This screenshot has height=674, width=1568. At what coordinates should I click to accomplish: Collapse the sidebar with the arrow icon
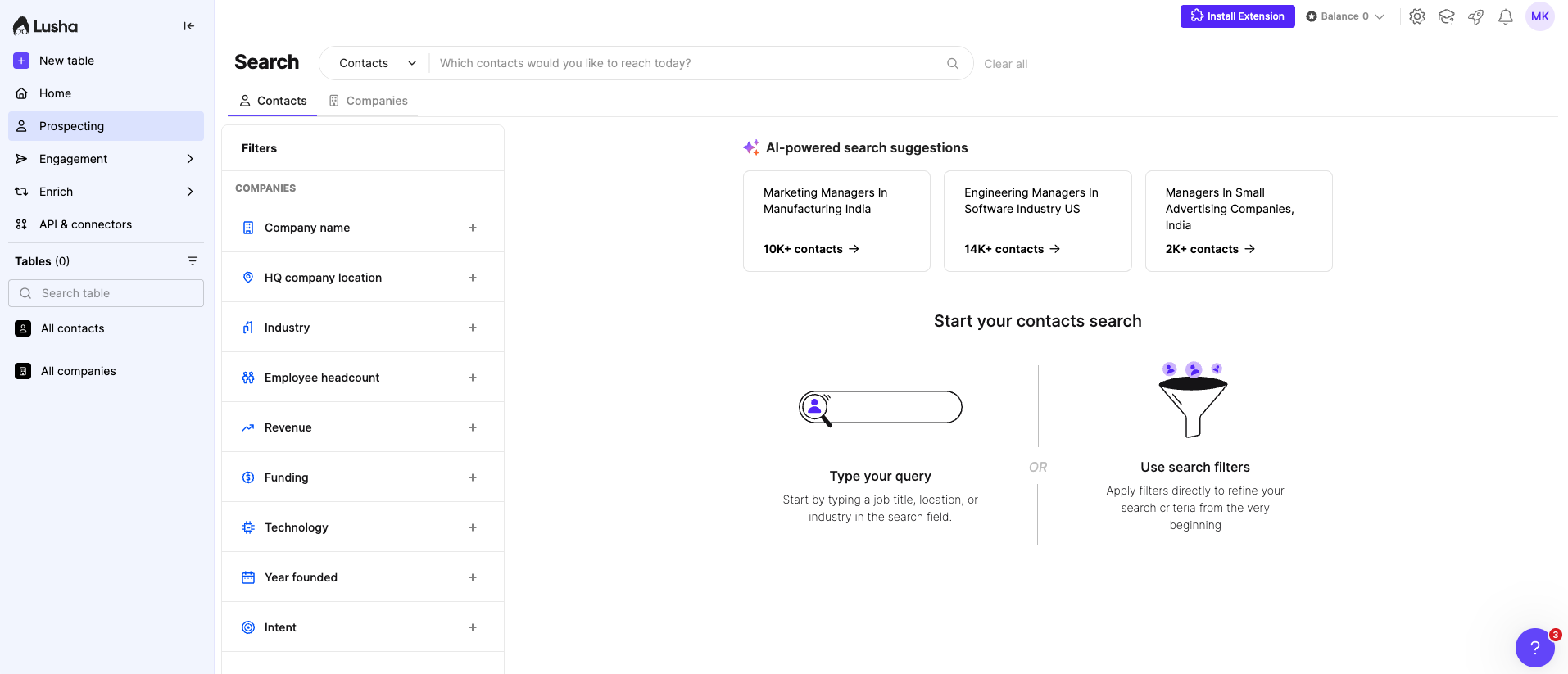(x=189, y=26)
